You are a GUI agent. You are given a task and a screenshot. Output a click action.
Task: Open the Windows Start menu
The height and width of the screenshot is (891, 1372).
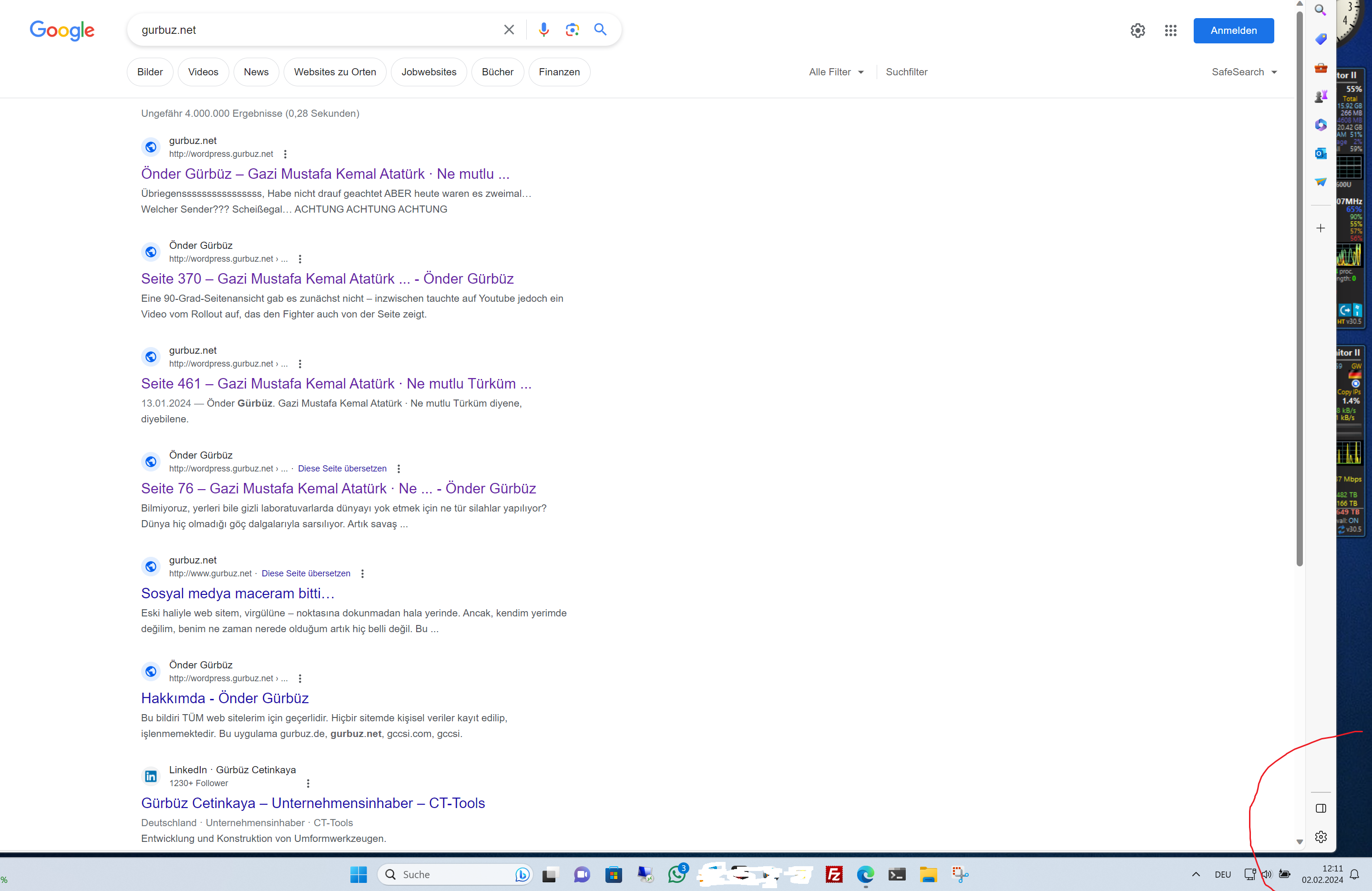(x=358, y=875)
